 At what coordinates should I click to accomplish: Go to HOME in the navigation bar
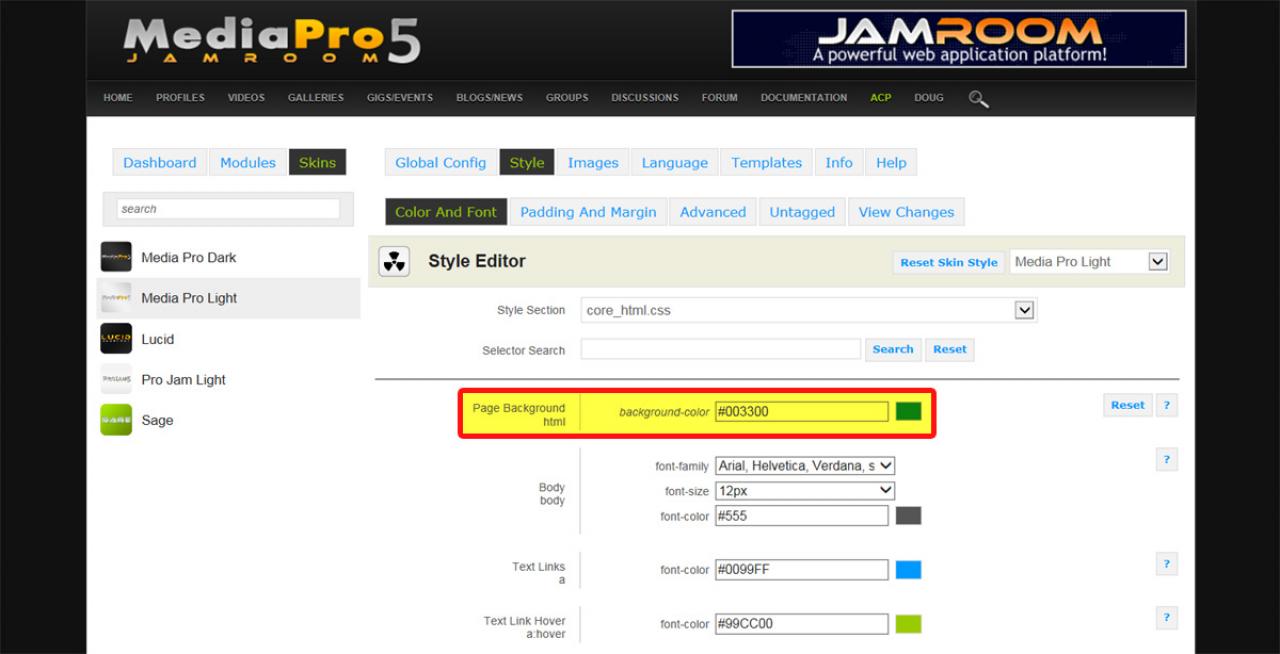point(118,98)
